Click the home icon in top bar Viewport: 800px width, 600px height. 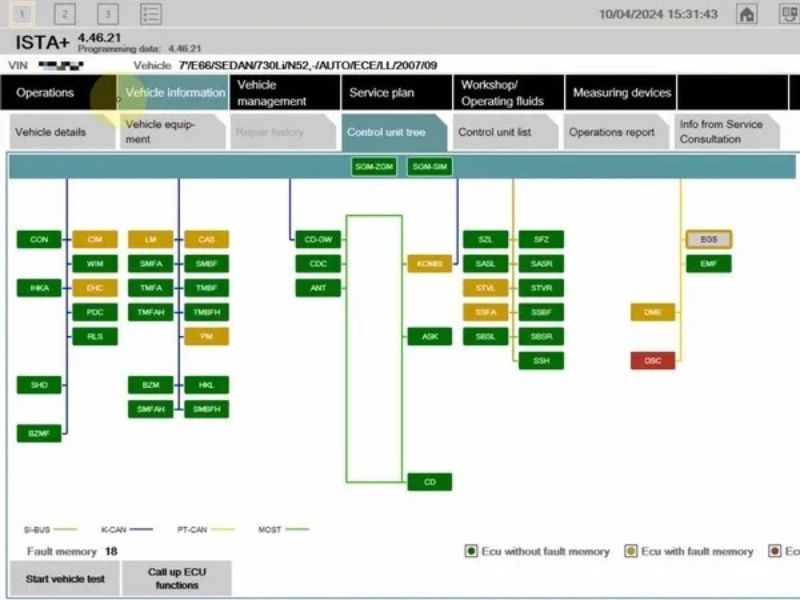point(746,14)
